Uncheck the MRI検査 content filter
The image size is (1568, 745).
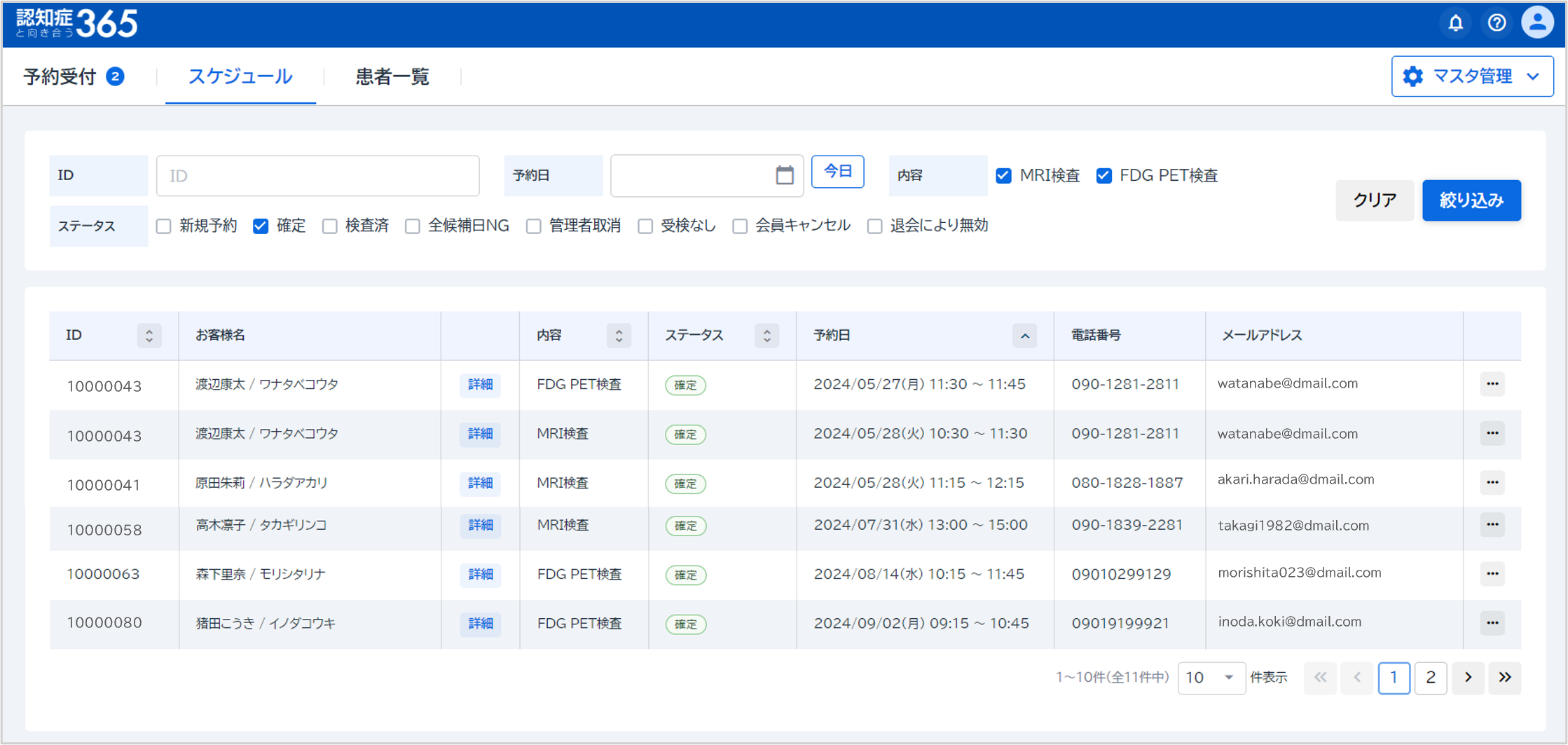pyautogui.click(x=1003, y=176)
